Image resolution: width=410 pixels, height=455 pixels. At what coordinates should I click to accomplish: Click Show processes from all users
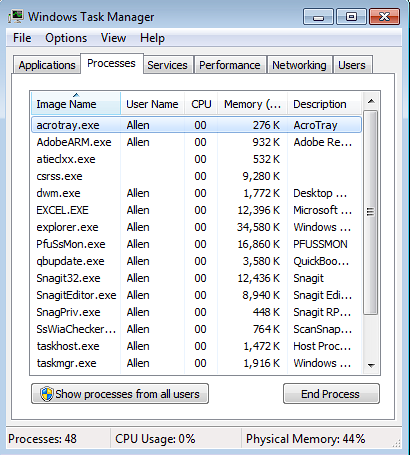(120, 394)
